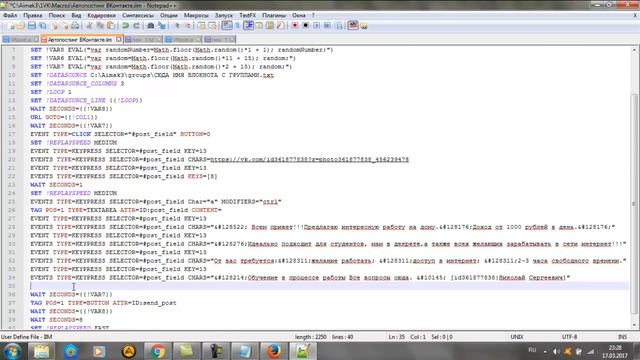This screenshot has height=360, width=640.
Task: Open Firefox from the taskbar
Action: (x=273, y=351)
